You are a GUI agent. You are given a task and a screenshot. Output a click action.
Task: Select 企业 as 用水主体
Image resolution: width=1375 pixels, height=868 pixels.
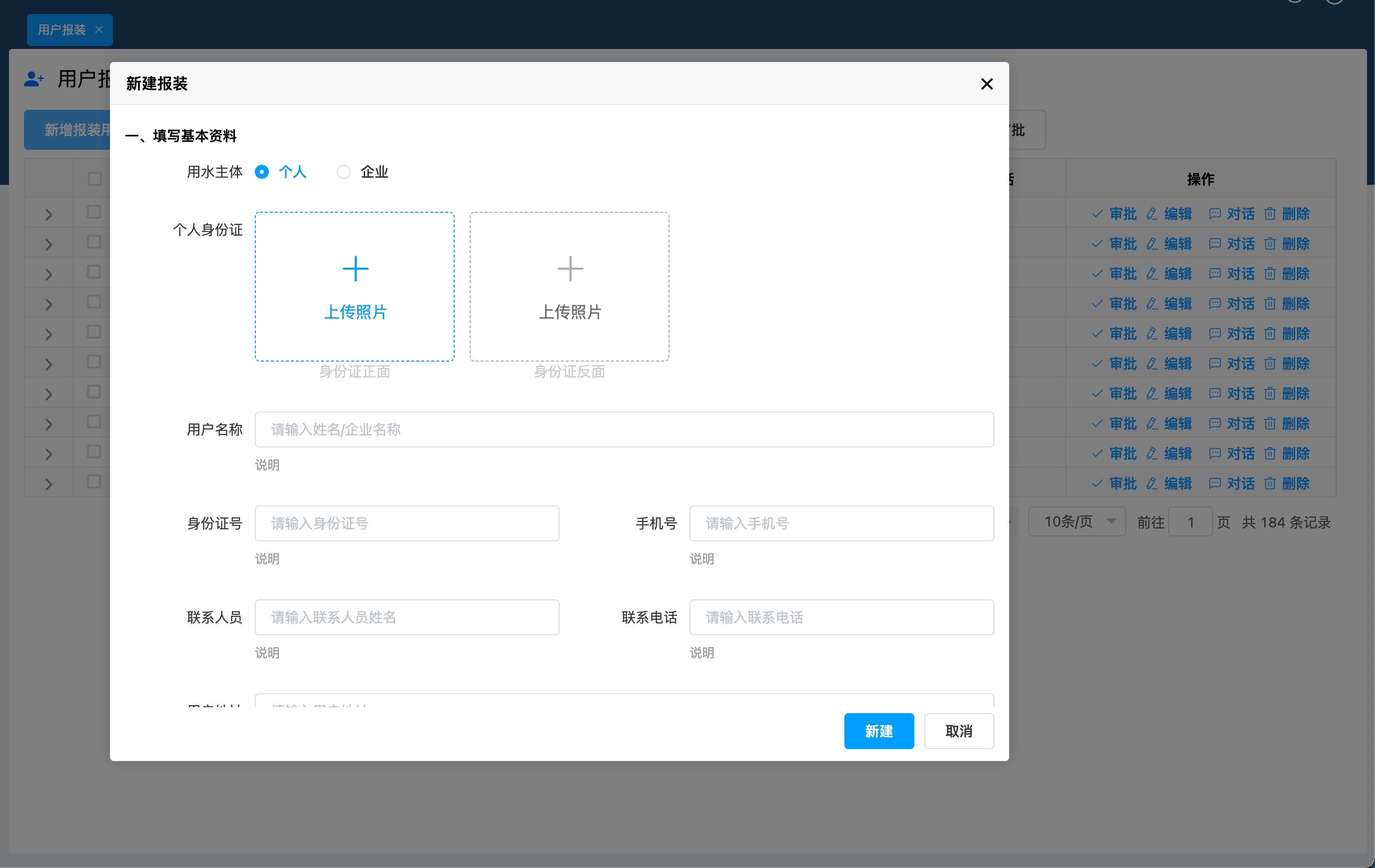344,172
